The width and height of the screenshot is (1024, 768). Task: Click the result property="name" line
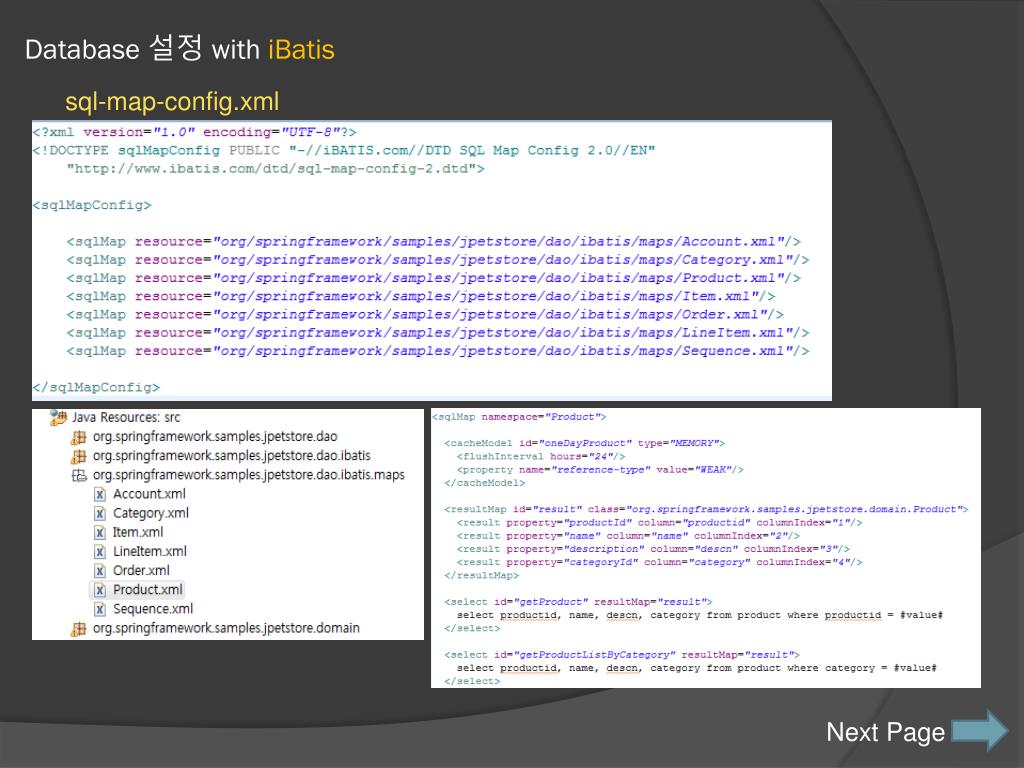[x=628, y=536]
